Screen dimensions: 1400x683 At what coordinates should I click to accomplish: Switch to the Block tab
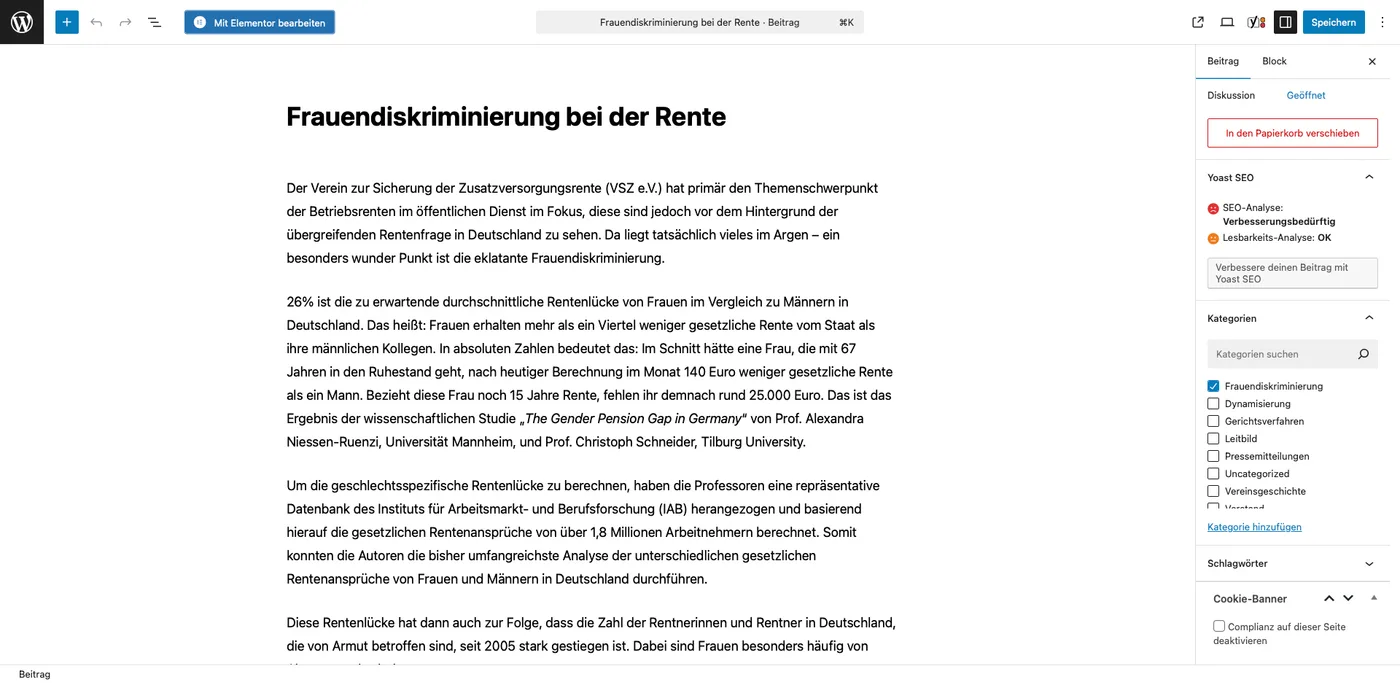pyautogui.click(x=1274, y=61)
